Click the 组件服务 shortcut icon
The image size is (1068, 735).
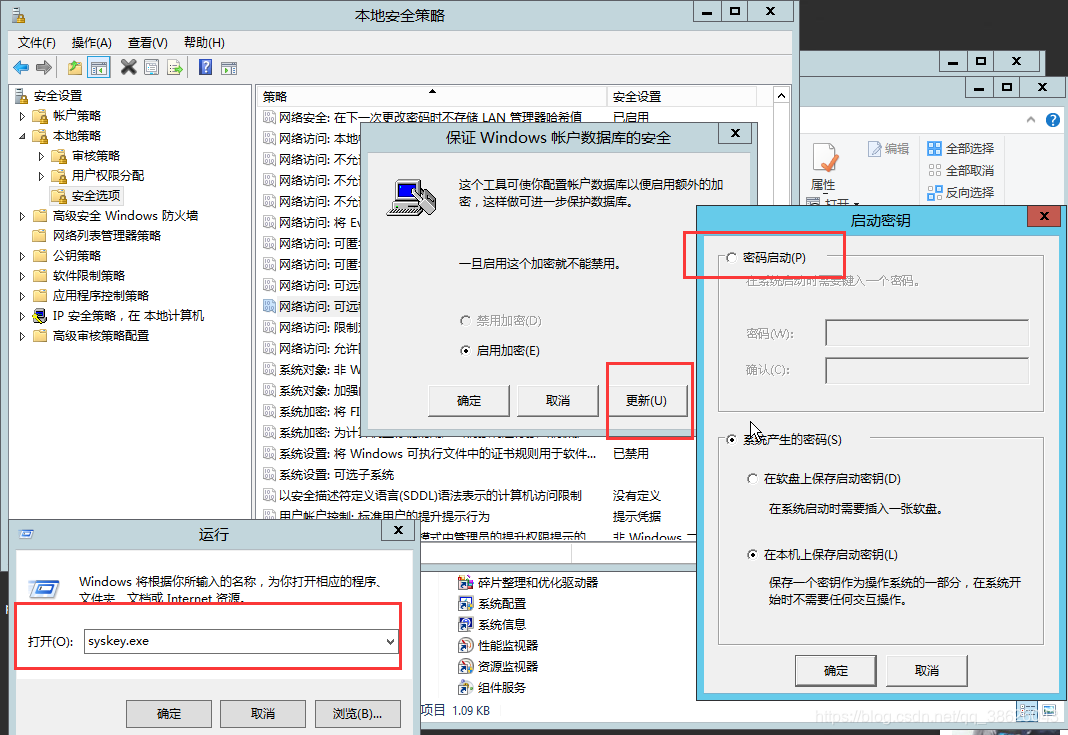(x=465, y=687)
